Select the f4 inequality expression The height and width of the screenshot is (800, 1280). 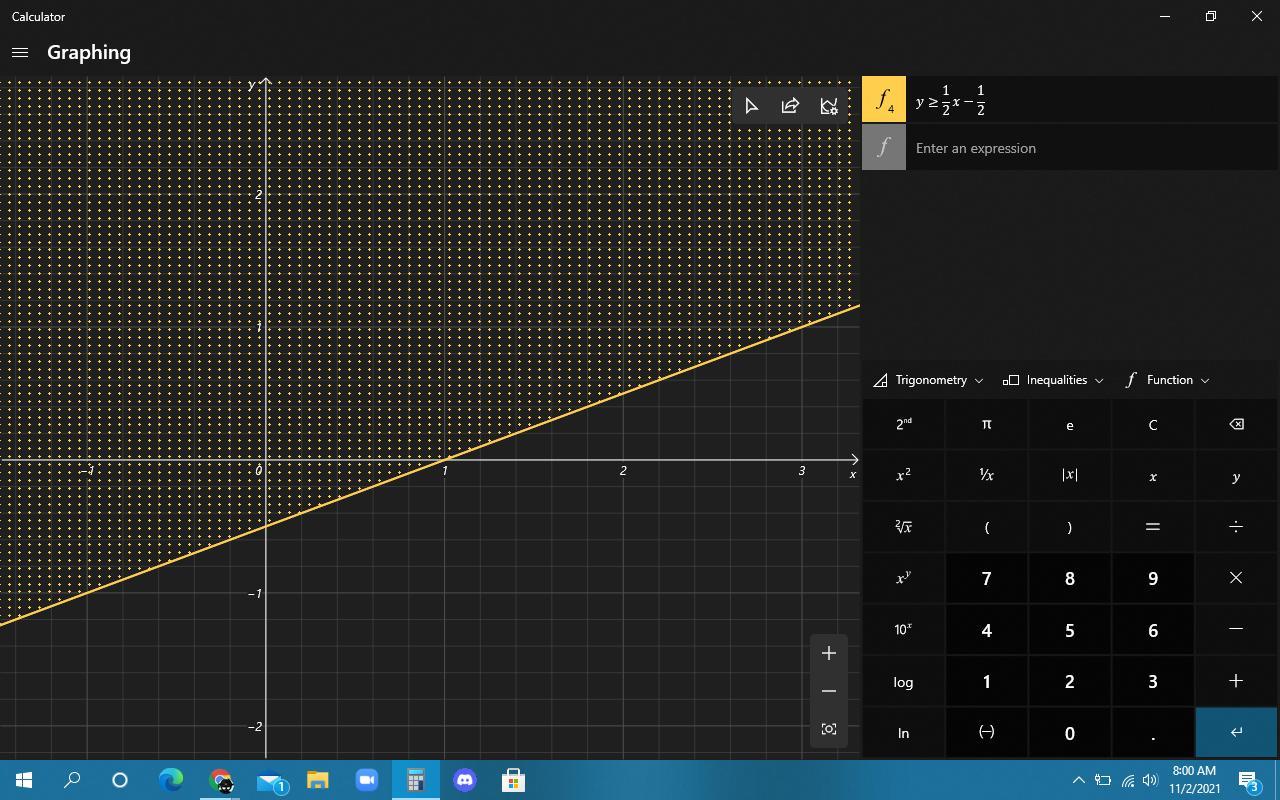coord(1090,100)
